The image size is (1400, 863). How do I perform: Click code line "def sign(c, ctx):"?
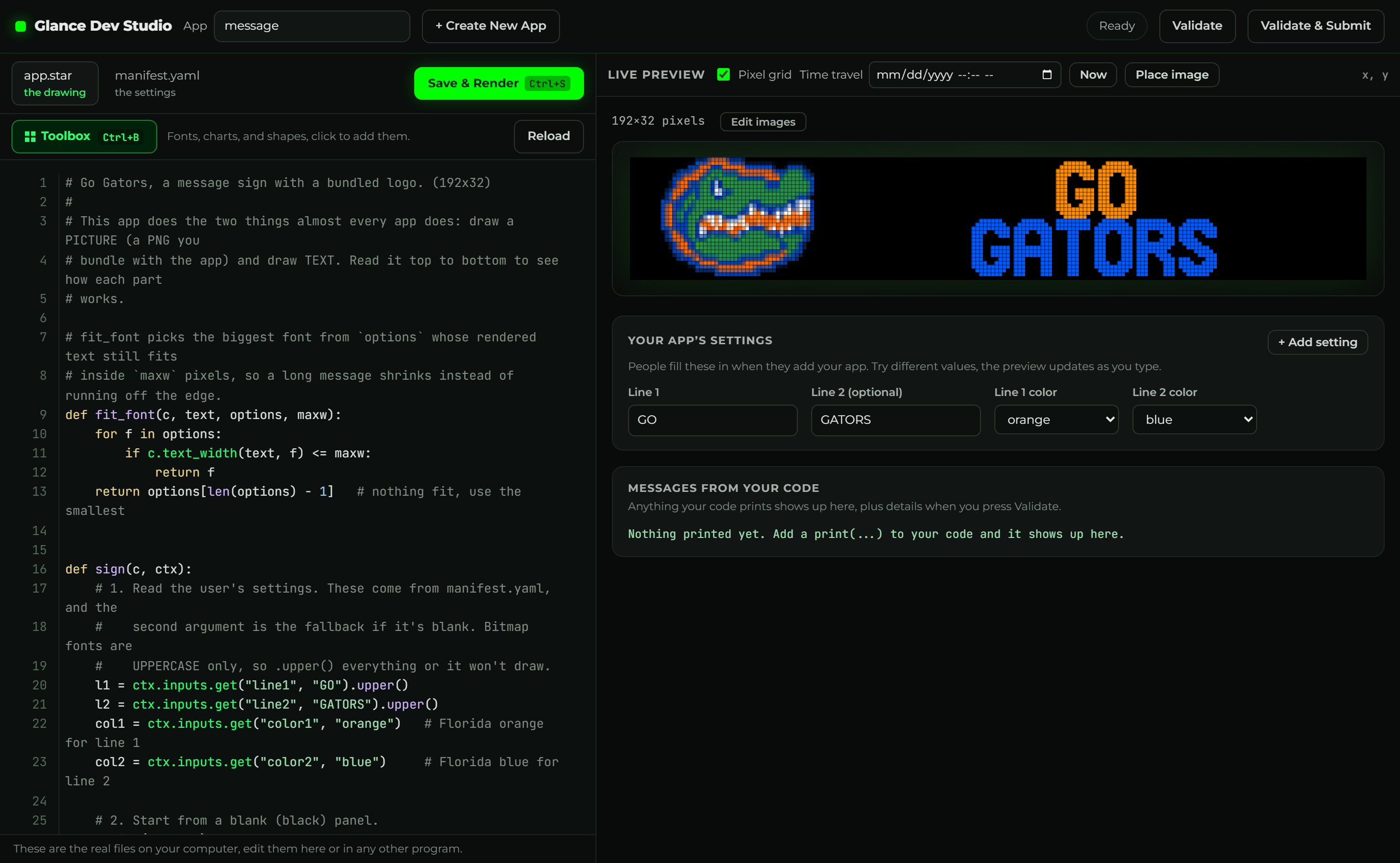[x=128, y=569]
